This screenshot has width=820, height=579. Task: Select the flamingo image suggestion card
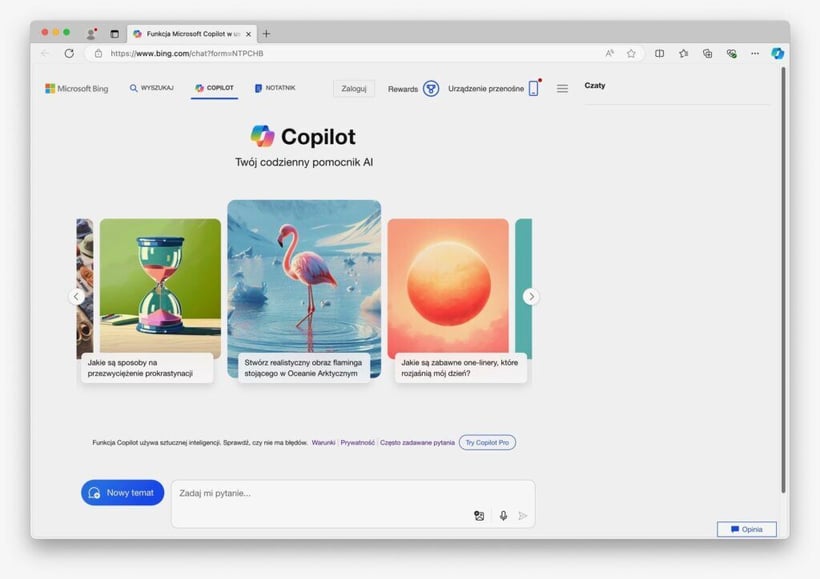click(304, 291)
